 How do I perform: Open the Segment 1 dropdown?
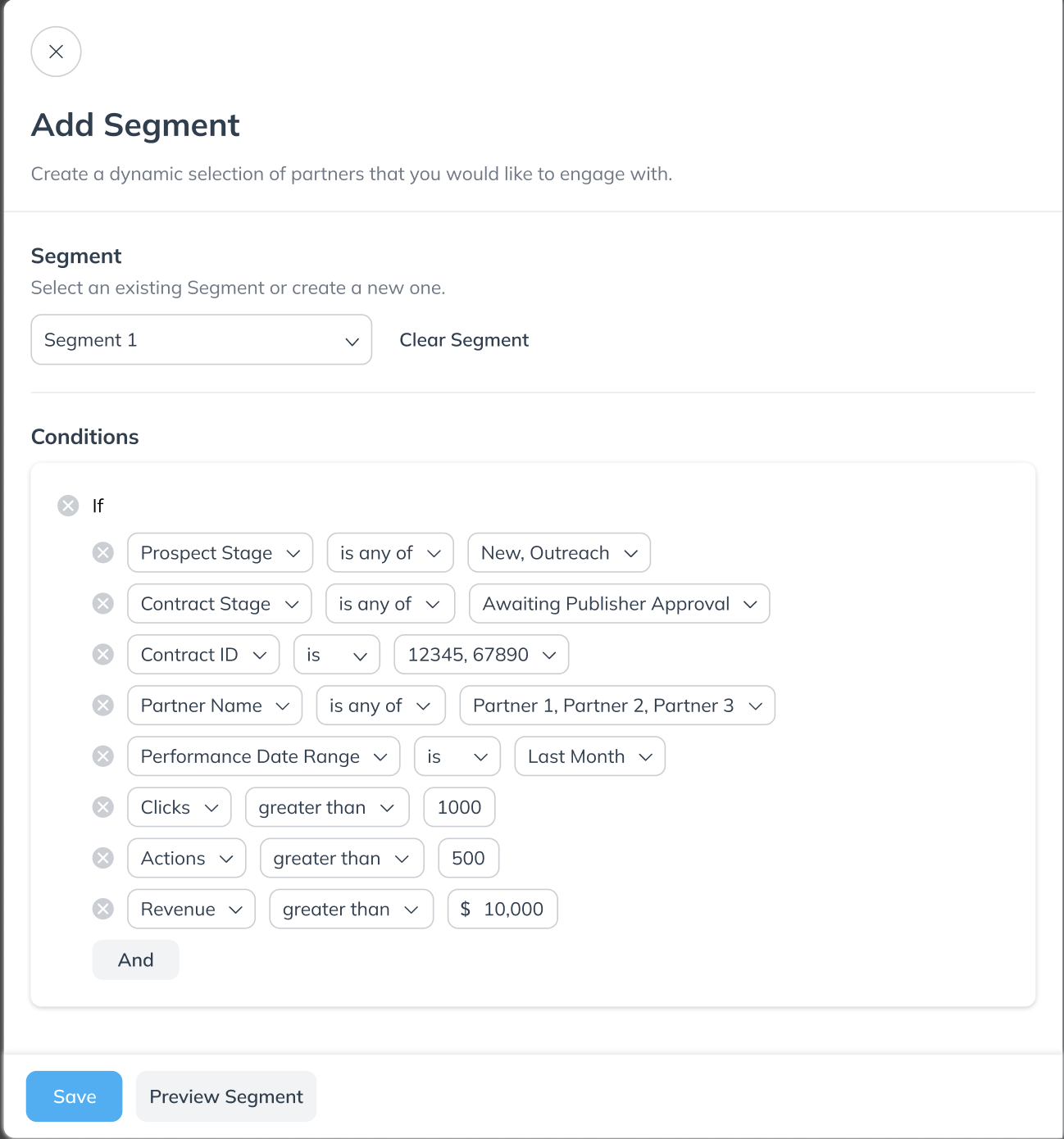click(x=202, y=340)
